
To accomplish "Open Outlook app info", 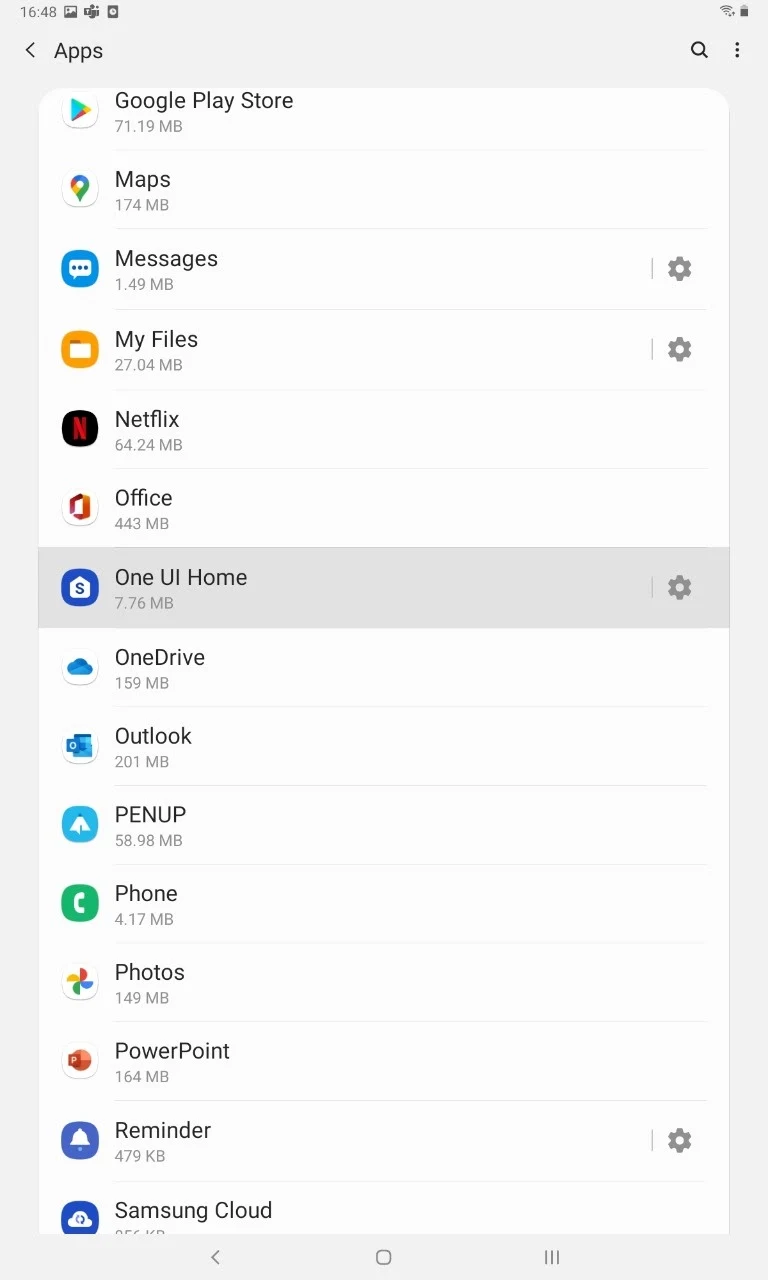I will tap(384, 746).
